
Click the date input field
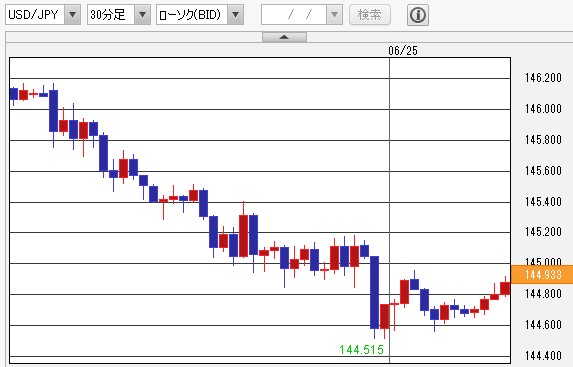click(x=294, y=15)
